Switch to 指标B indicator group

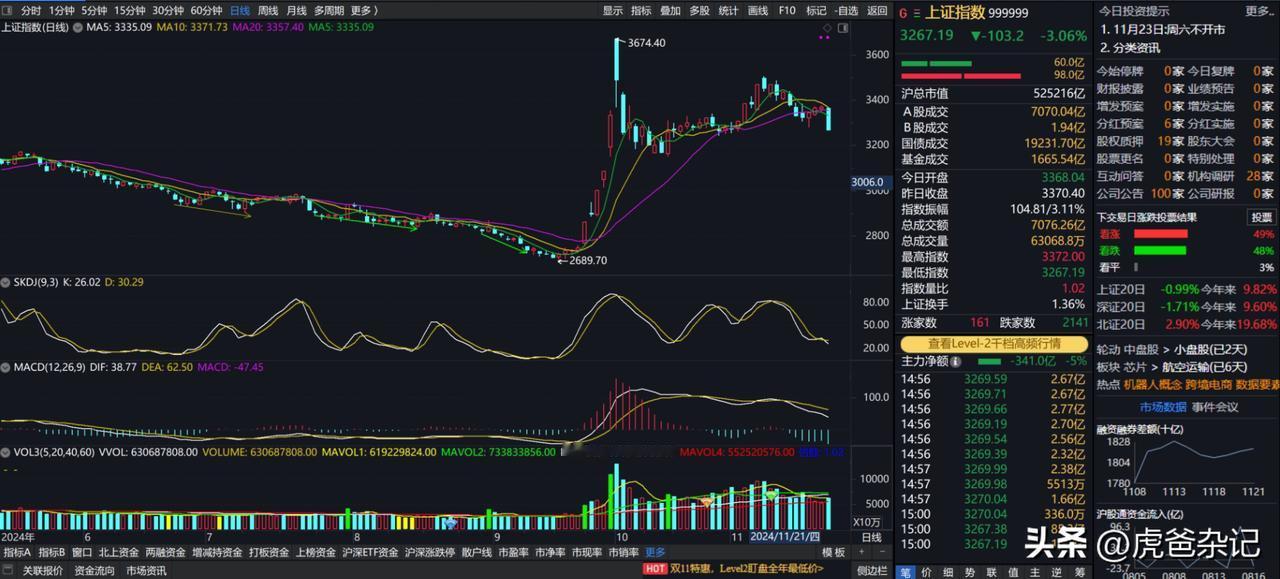click(52, 552)
